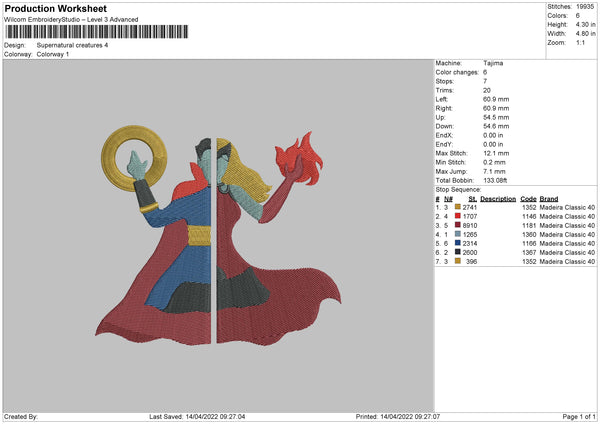Click the dark red swatch in stop 3
This screenshot has height=424, width=600.
click(x=458, y=224)
